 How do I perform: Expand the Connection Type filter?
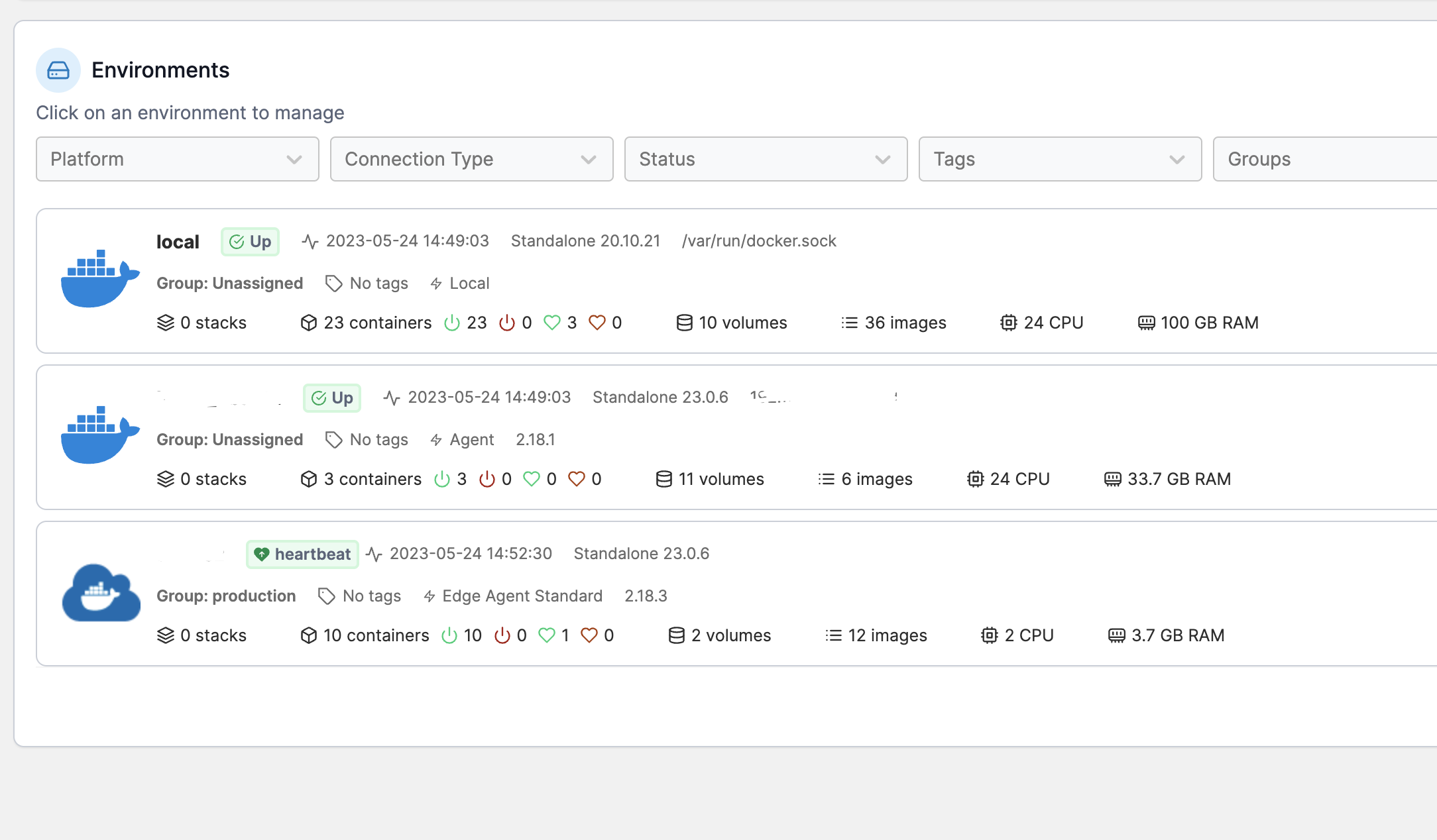click(471, 159)
